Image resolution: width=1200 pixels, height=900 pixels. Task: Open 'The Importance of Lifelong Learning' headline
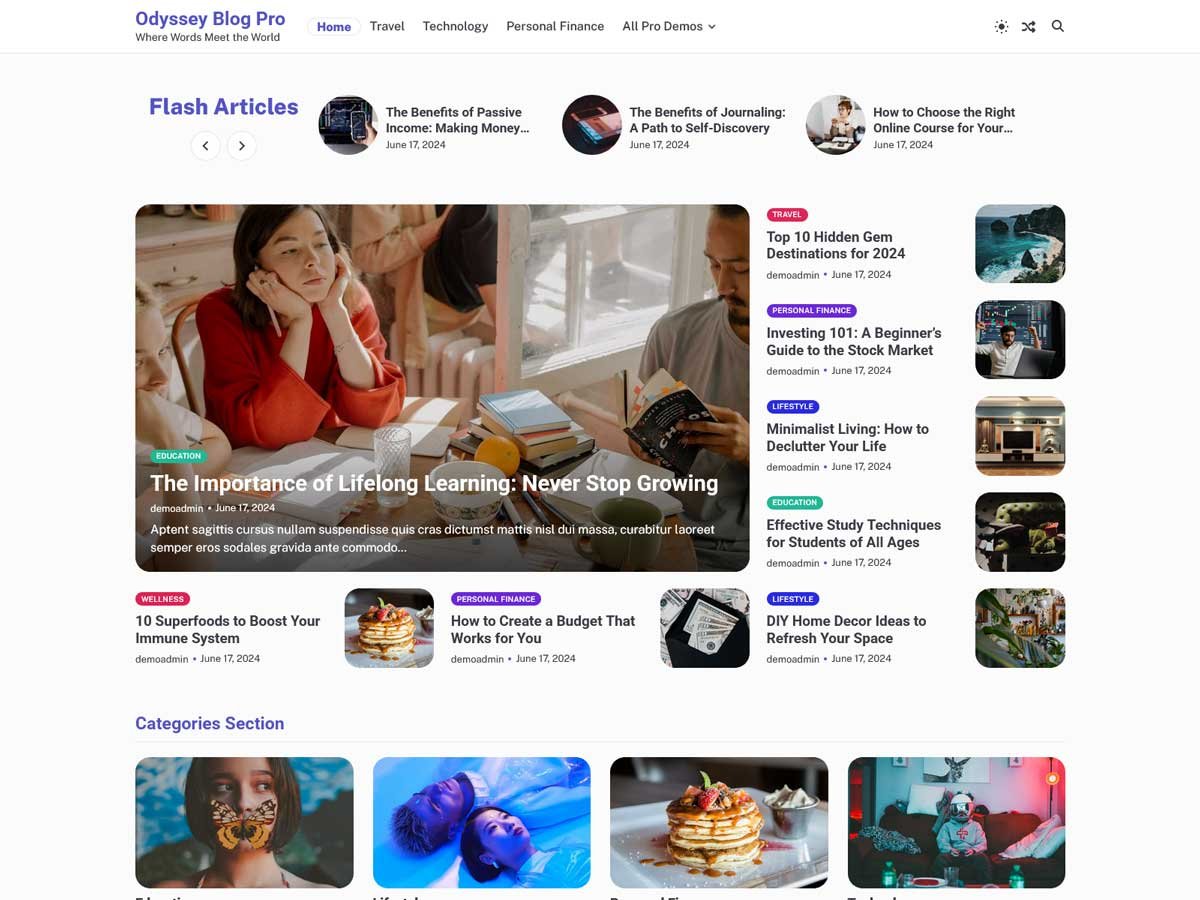[x=434, y=484]
